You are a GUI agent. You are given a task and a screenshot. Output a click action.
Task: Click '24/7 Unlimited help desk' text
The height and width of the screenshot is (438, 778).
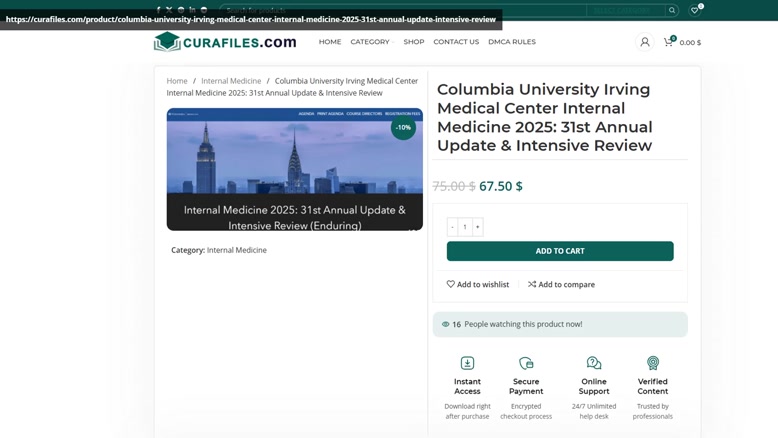[x=594, y=411]
